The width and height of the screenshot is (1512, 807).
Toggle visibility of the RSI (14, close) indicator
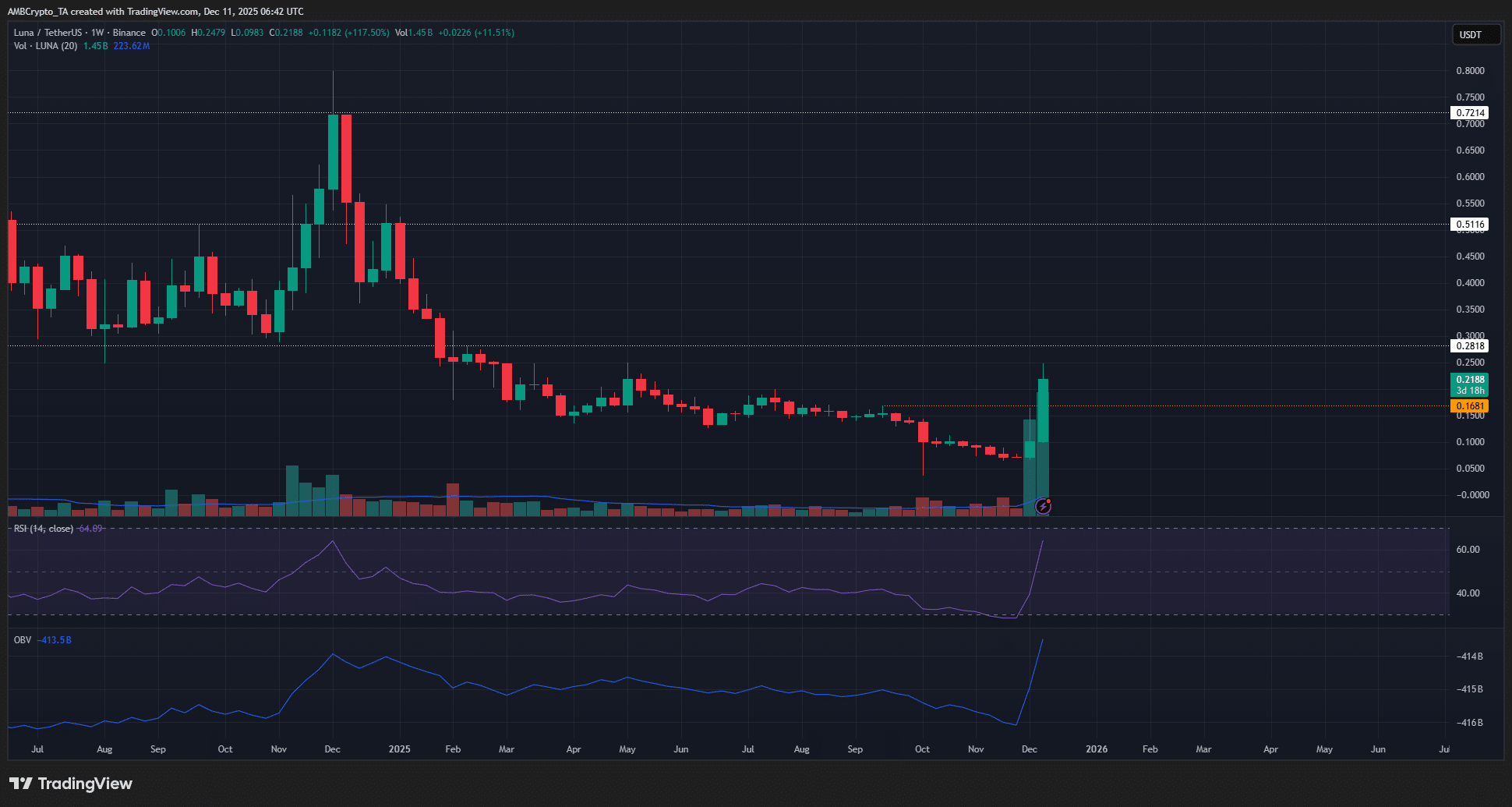pyautogui.click(x=43, y=529)
